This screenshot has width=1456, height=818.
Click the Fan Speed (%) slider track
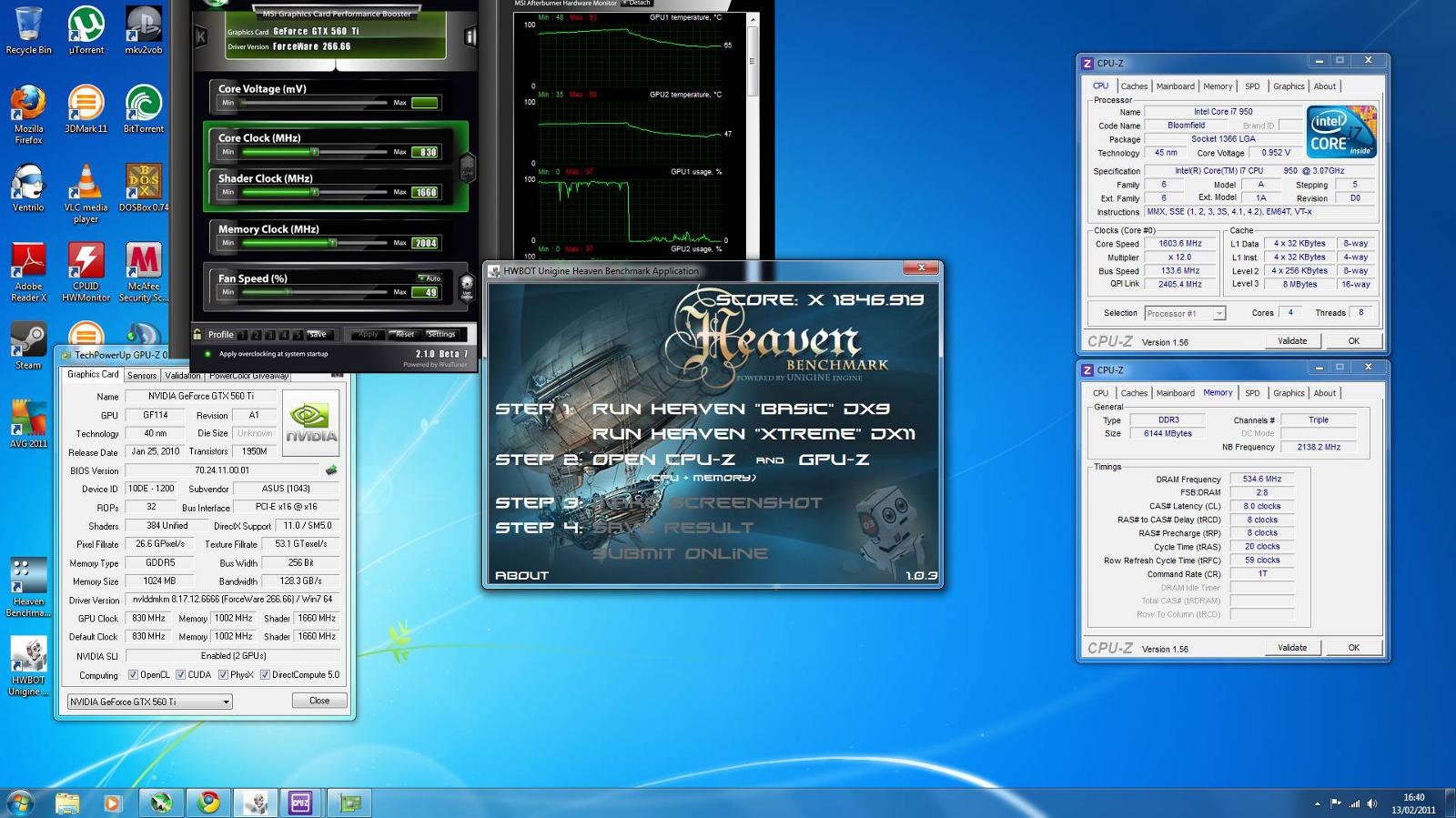[x=314, y=292]
